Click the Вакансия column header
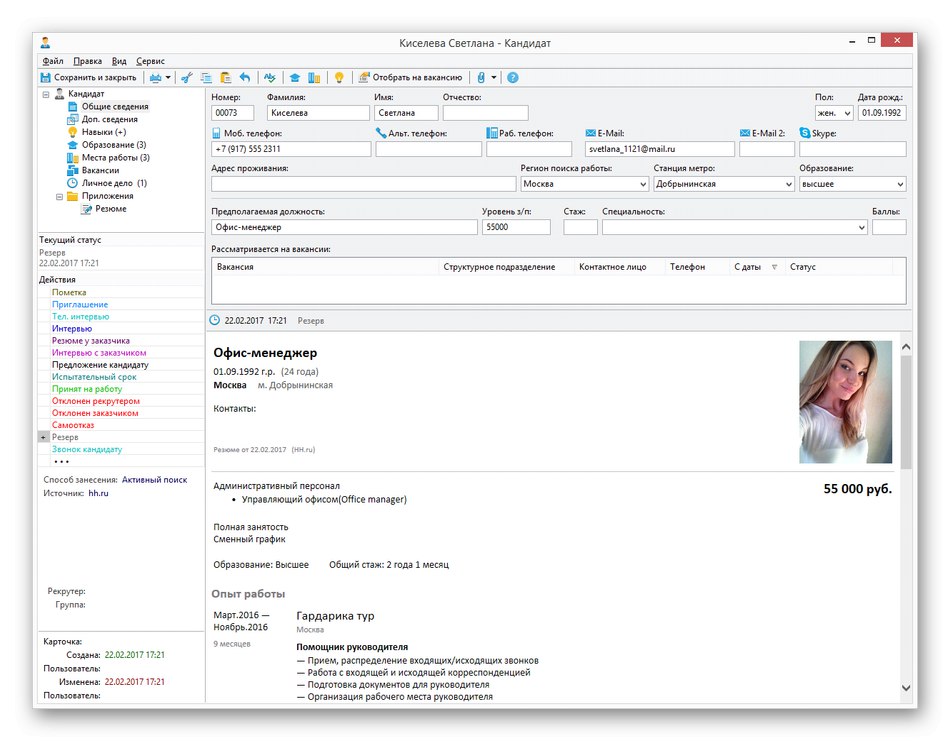The width and height of the screenshot is (950, 741). point(325,267)
